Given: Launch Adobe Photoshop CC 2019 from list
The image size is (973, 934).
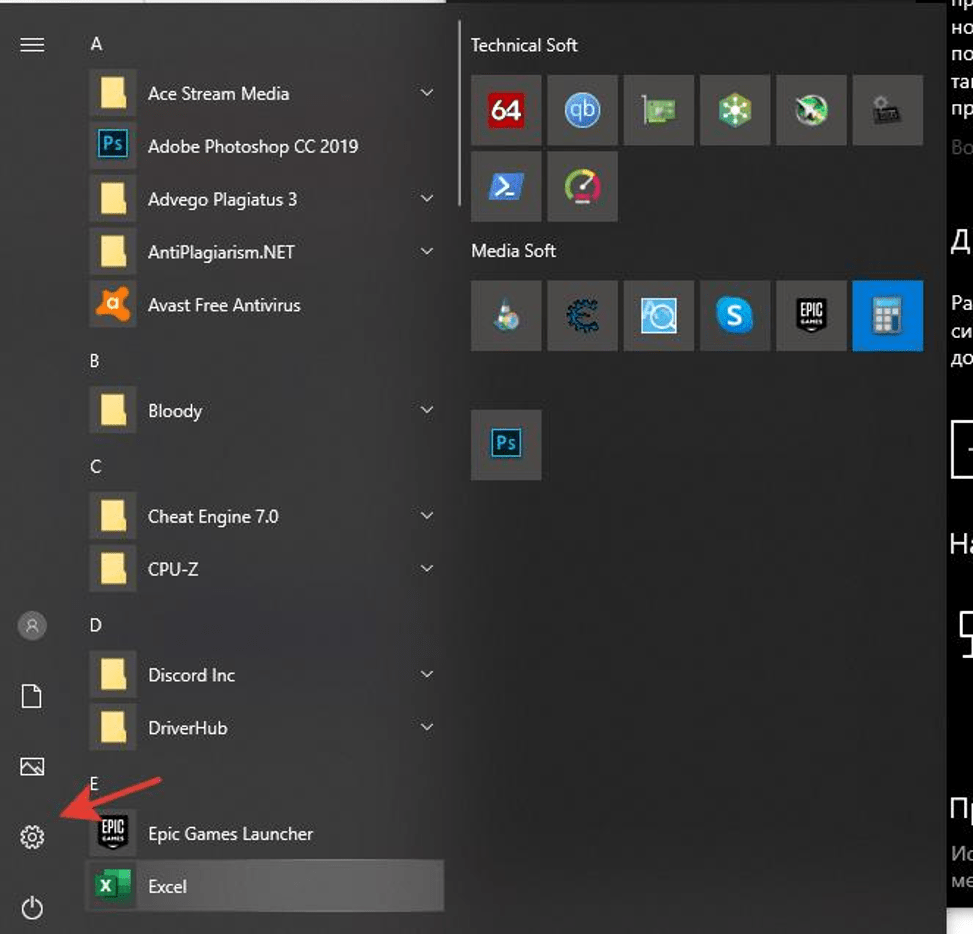Looking at the screenshot, I should coord(266,146).
